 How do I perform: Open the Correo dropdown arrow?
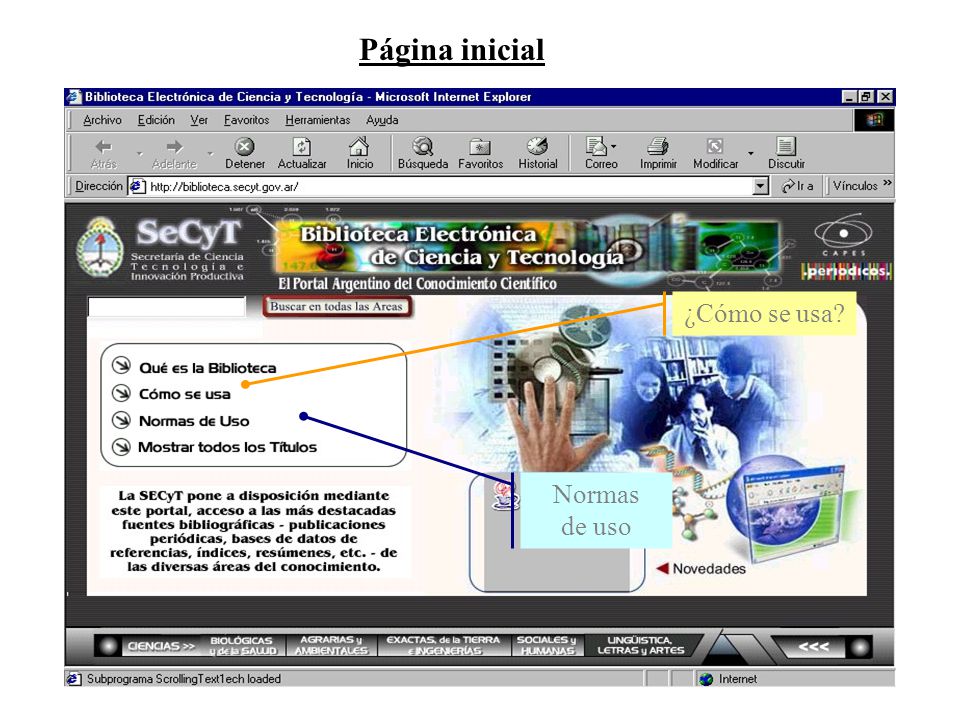tap(613, 146)
